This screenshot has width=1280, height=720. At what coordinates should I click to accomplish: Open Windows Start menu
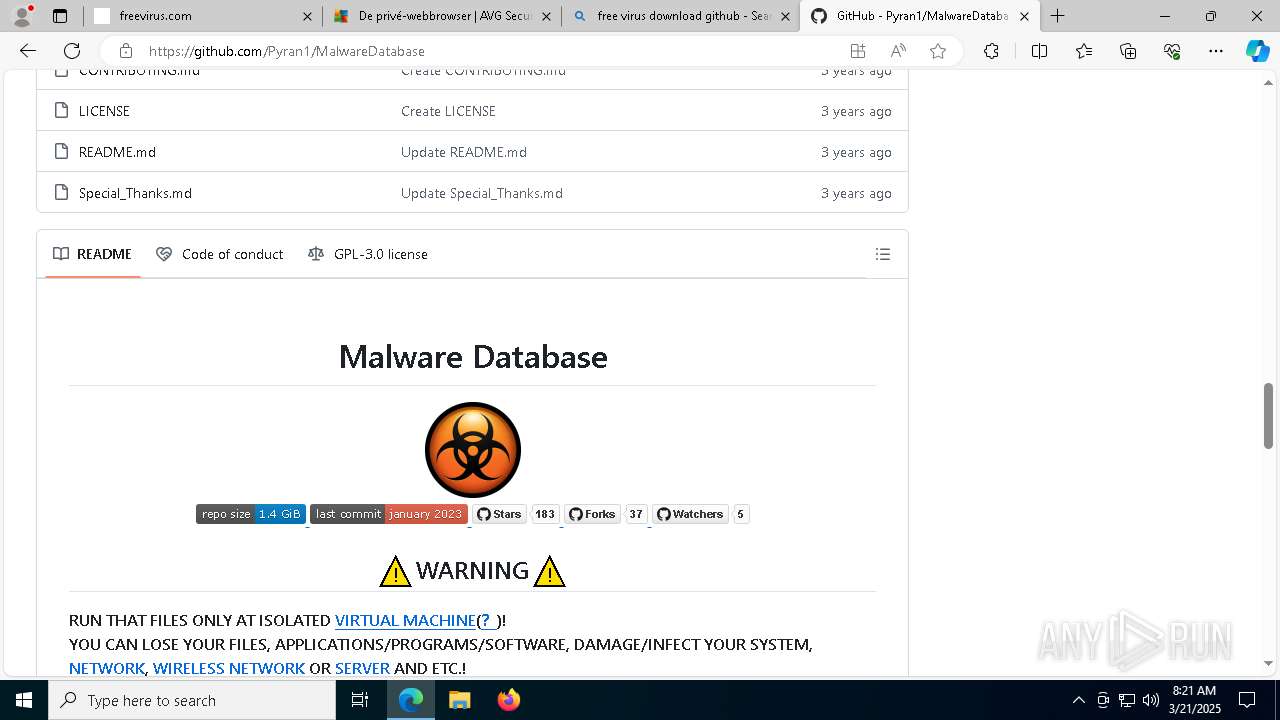[x=24, y=700]
